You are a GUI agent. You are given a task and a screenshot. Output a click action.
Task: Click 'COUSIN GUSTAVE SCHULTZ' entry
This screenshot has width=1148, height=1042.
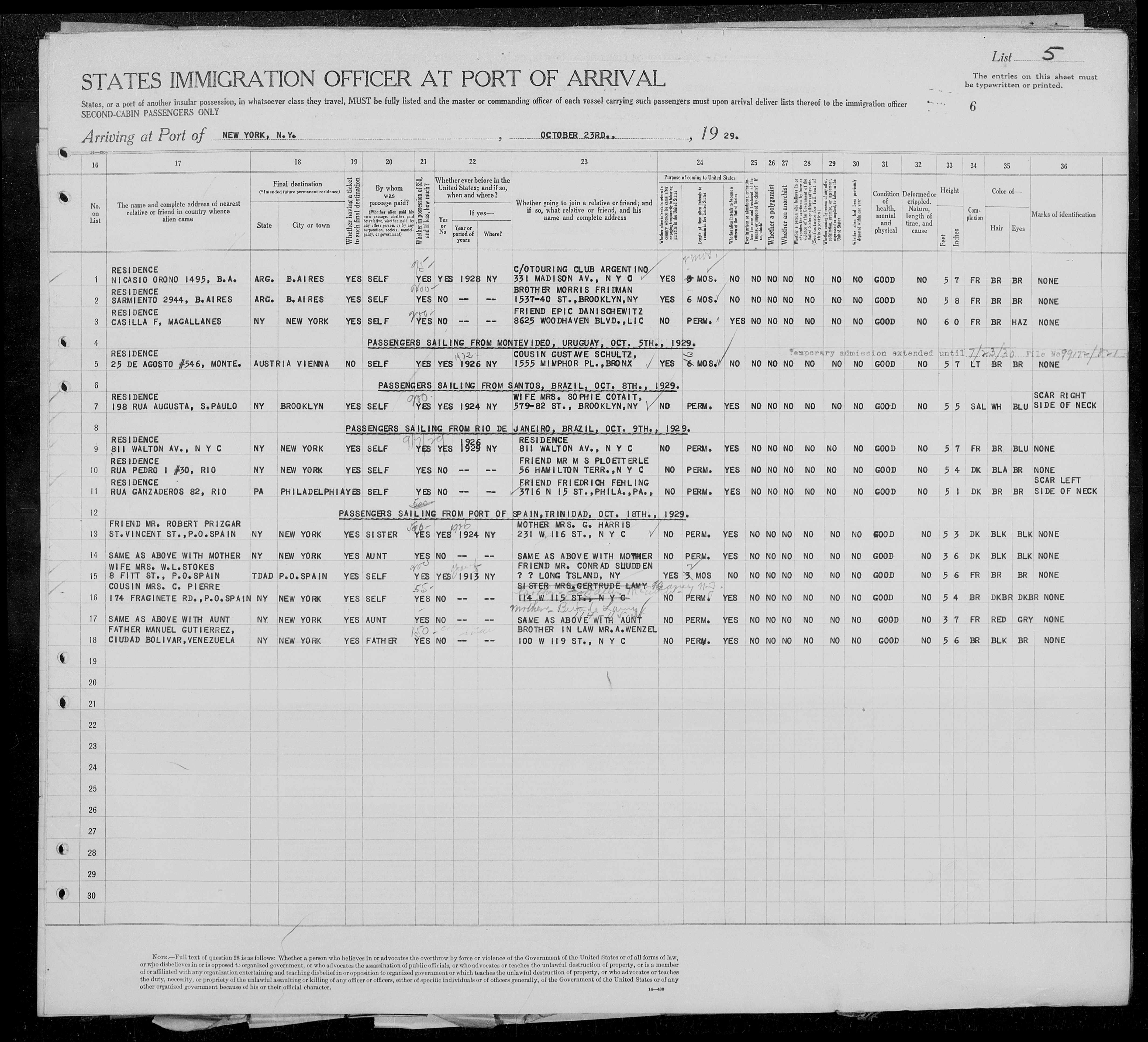point(575,354)
